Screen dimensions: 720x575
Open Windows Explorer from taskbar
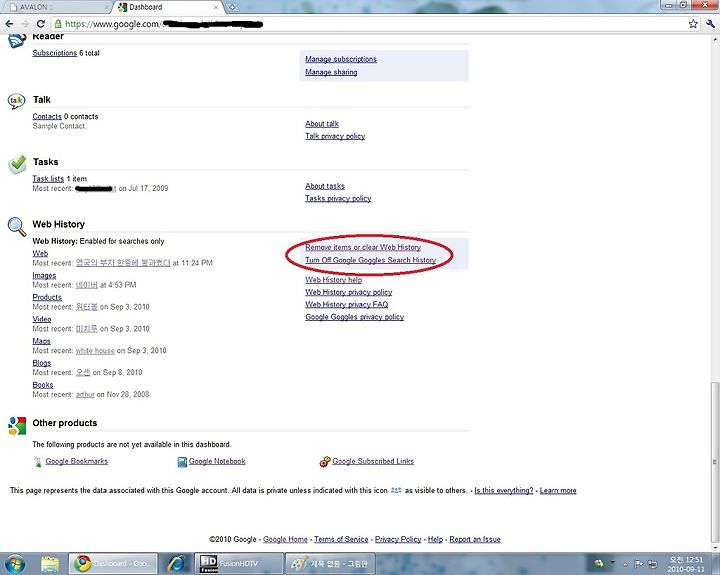tap(50, 564)
